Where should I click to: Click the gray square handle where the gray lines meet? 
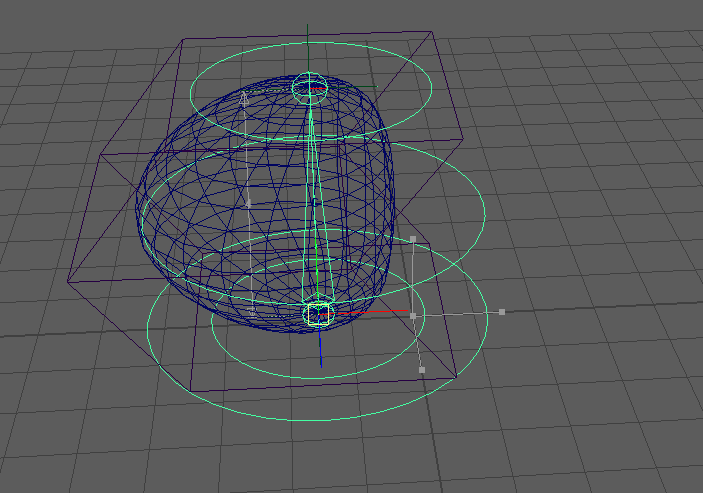click(x=413, y=316)
